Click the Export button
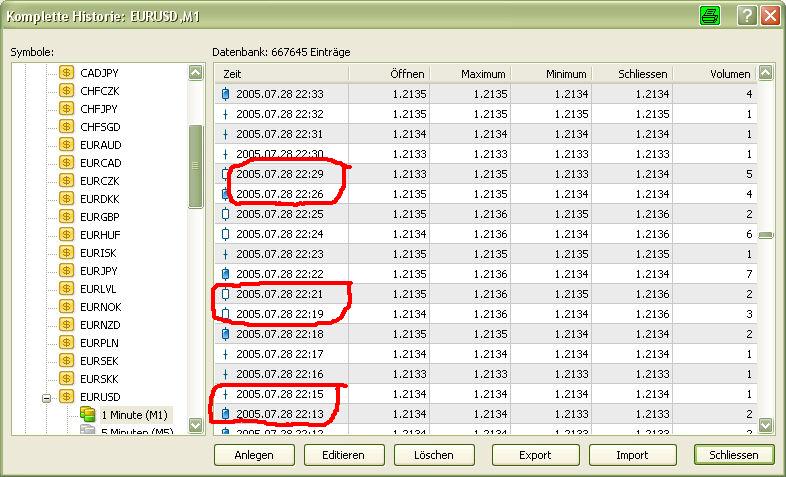This screenshot has height=477, width=786. tap(535, 454)
